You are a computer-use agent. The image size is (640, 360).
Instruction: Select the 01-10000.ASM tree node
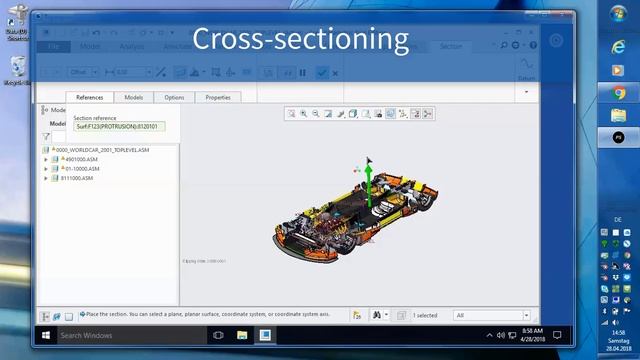tap(82, 169)
